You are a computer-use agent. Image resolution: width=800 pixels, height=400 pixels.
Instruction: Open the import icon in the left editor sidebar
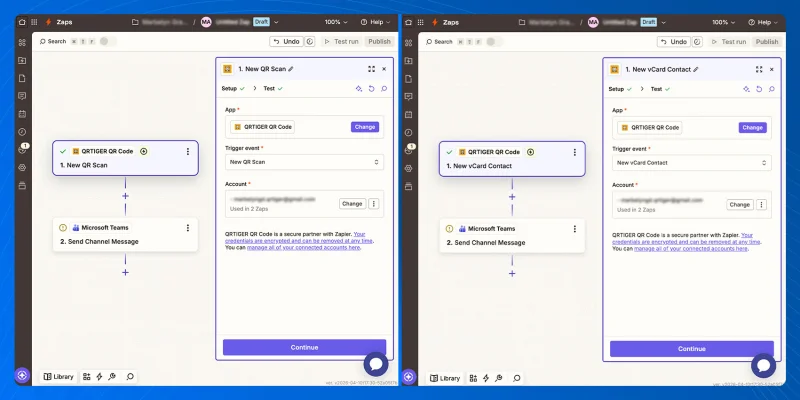pyautogui.click(x=22, y=61)
